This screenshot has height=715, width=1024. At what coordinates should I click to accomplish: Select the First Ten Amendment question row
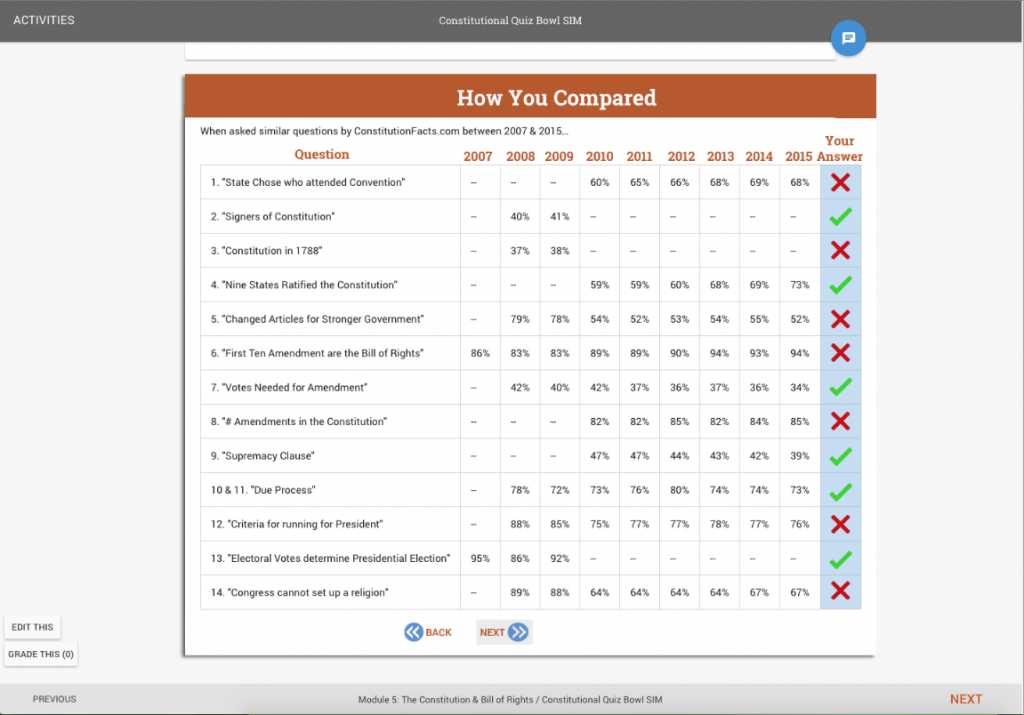pyautogui.click(x=317, y=353)
